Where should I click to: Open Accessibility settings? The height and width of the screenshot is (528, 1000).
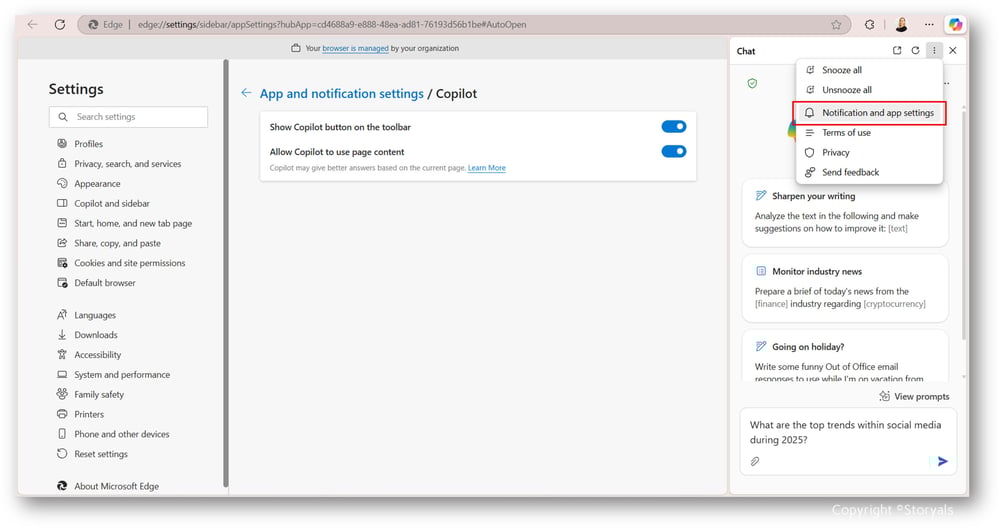[89, 355]
